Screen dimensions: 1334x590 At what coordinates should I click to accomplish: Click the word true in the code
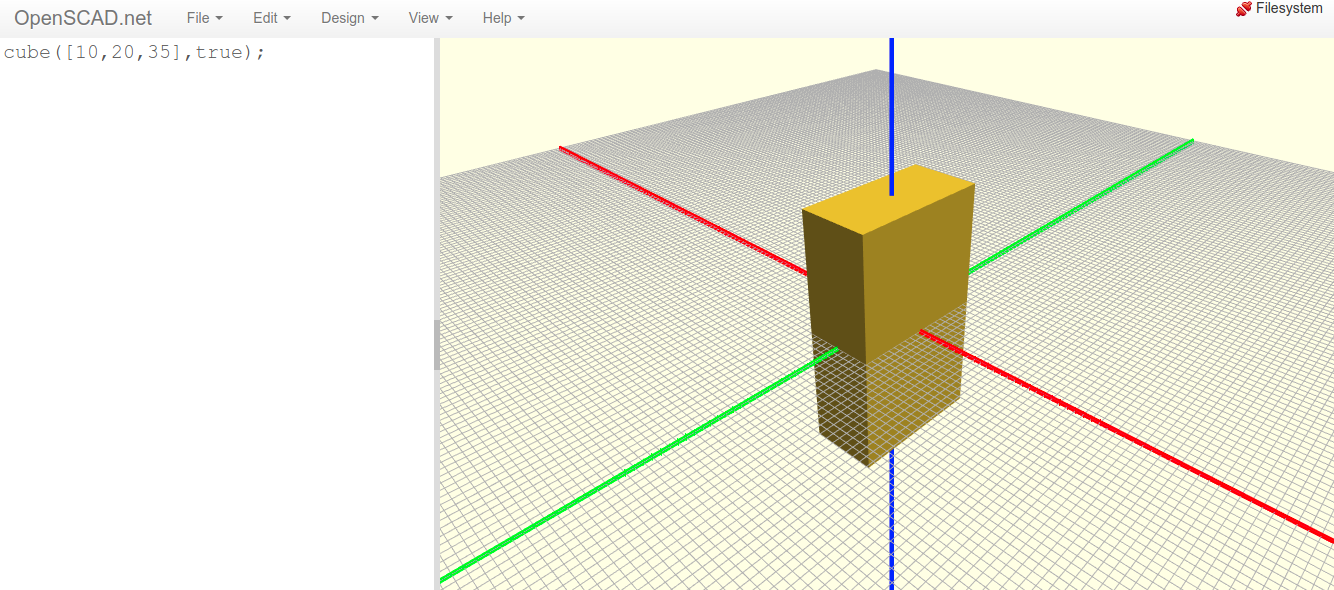pos(219,52)
